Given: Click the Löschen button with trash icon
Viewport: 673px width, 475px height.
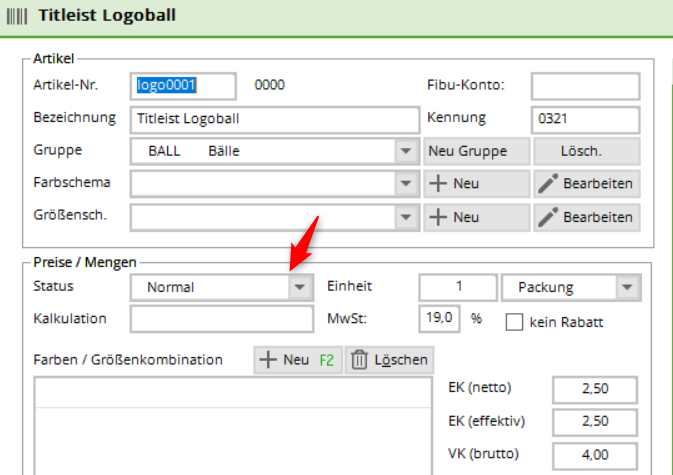Looking at the screenshot, I should [389, 360].
